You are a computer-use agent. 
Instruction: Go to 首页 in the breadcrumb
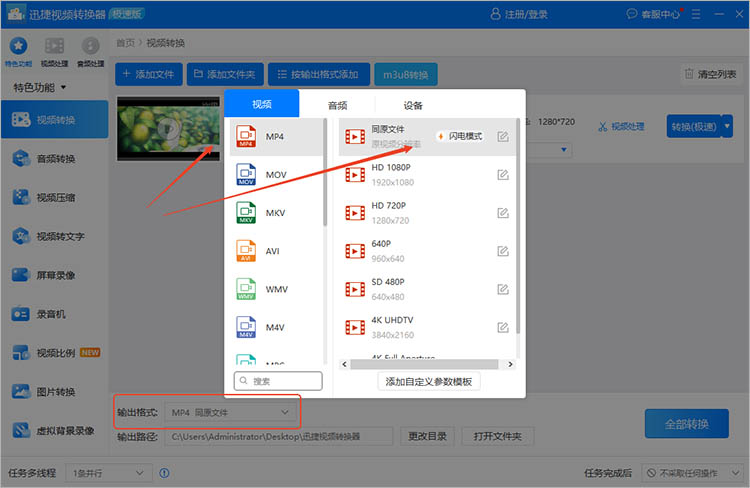pyautogui.click(x=125, y=43)
